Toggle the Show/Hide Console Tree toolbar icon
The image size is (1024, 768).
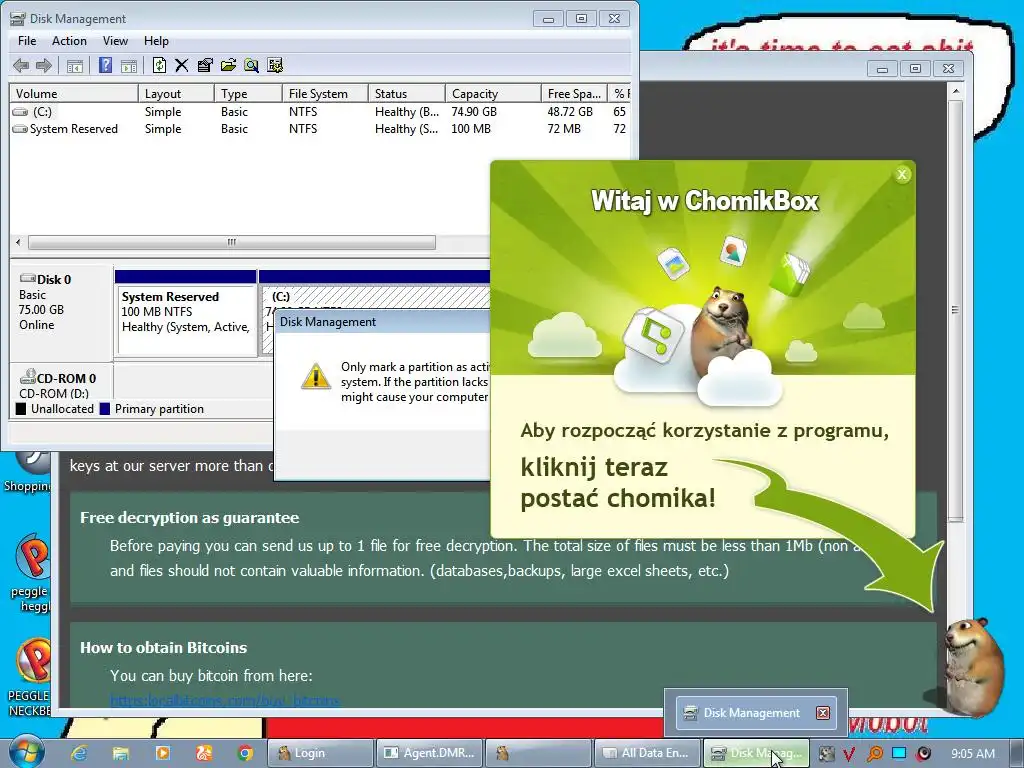[x=75, y=65]
